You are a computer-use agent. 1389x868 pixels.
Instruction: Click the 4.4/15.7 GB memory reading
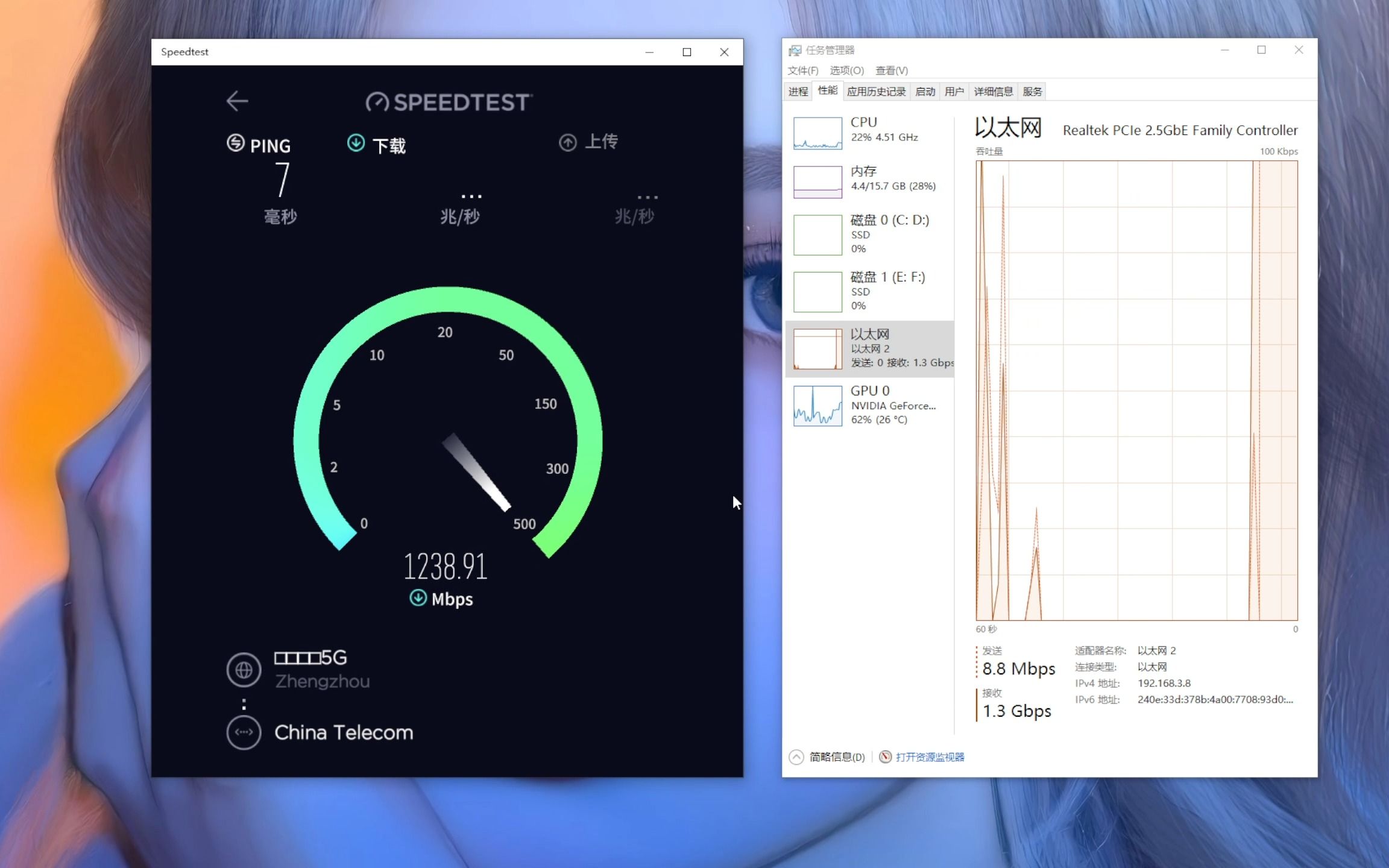coord(893,186)
